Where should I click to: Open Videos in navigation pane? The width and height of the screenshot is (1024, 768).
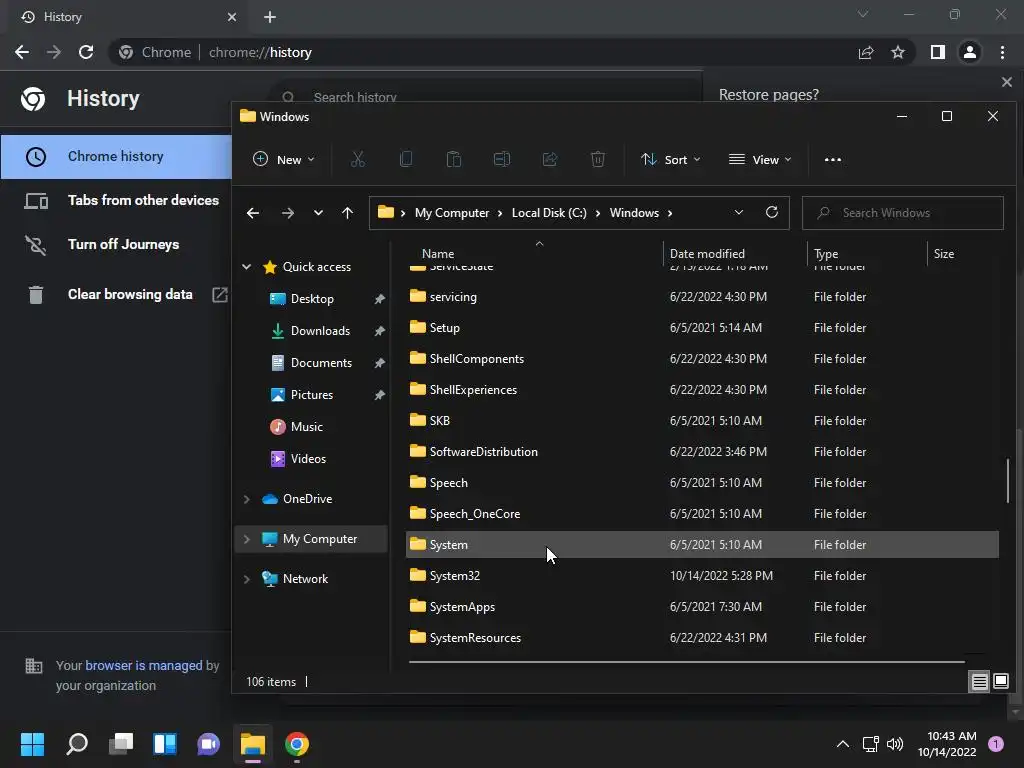pyautogui.click(x=308, y=459)
